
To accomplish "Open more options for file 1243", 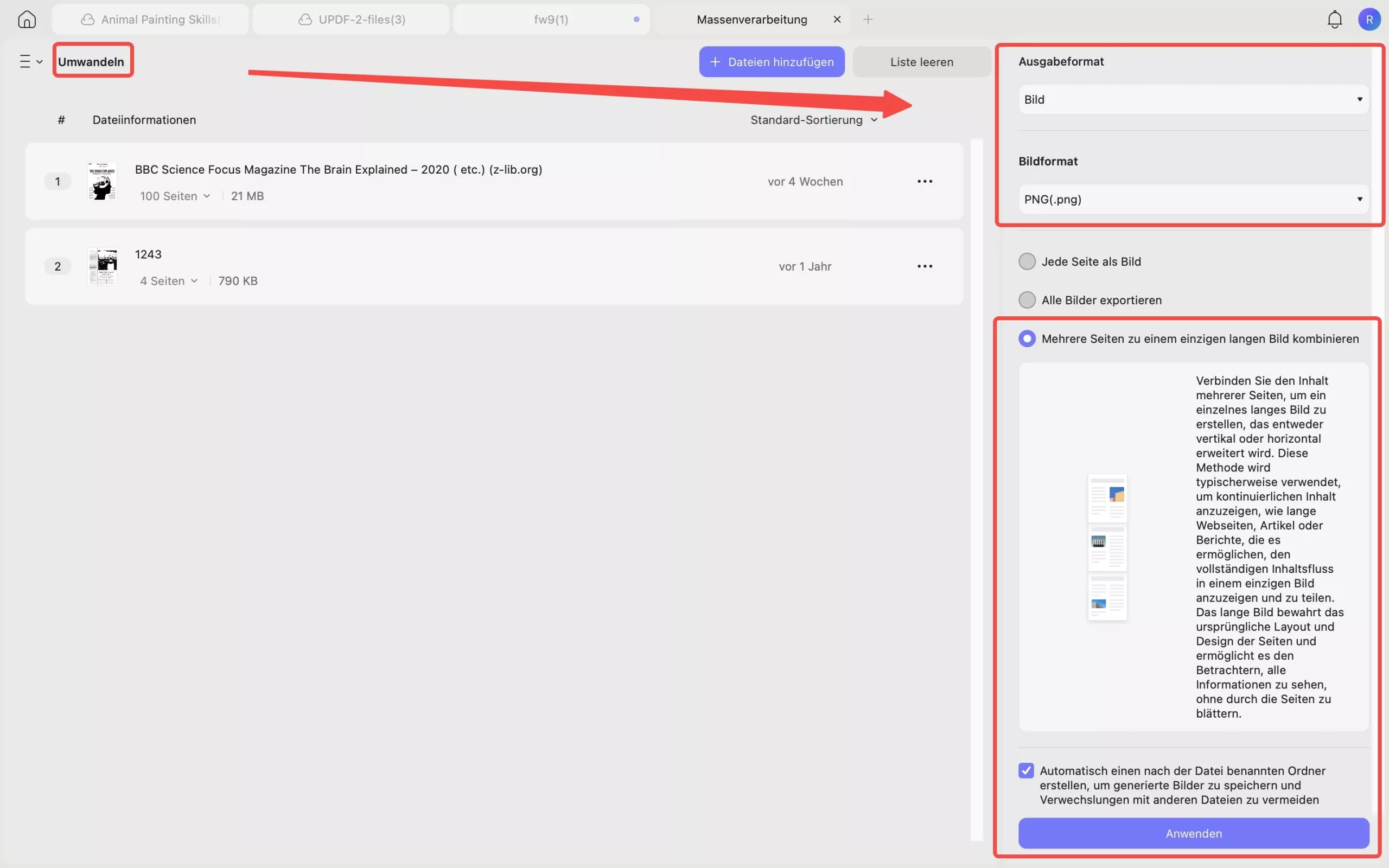I will 925,266.
